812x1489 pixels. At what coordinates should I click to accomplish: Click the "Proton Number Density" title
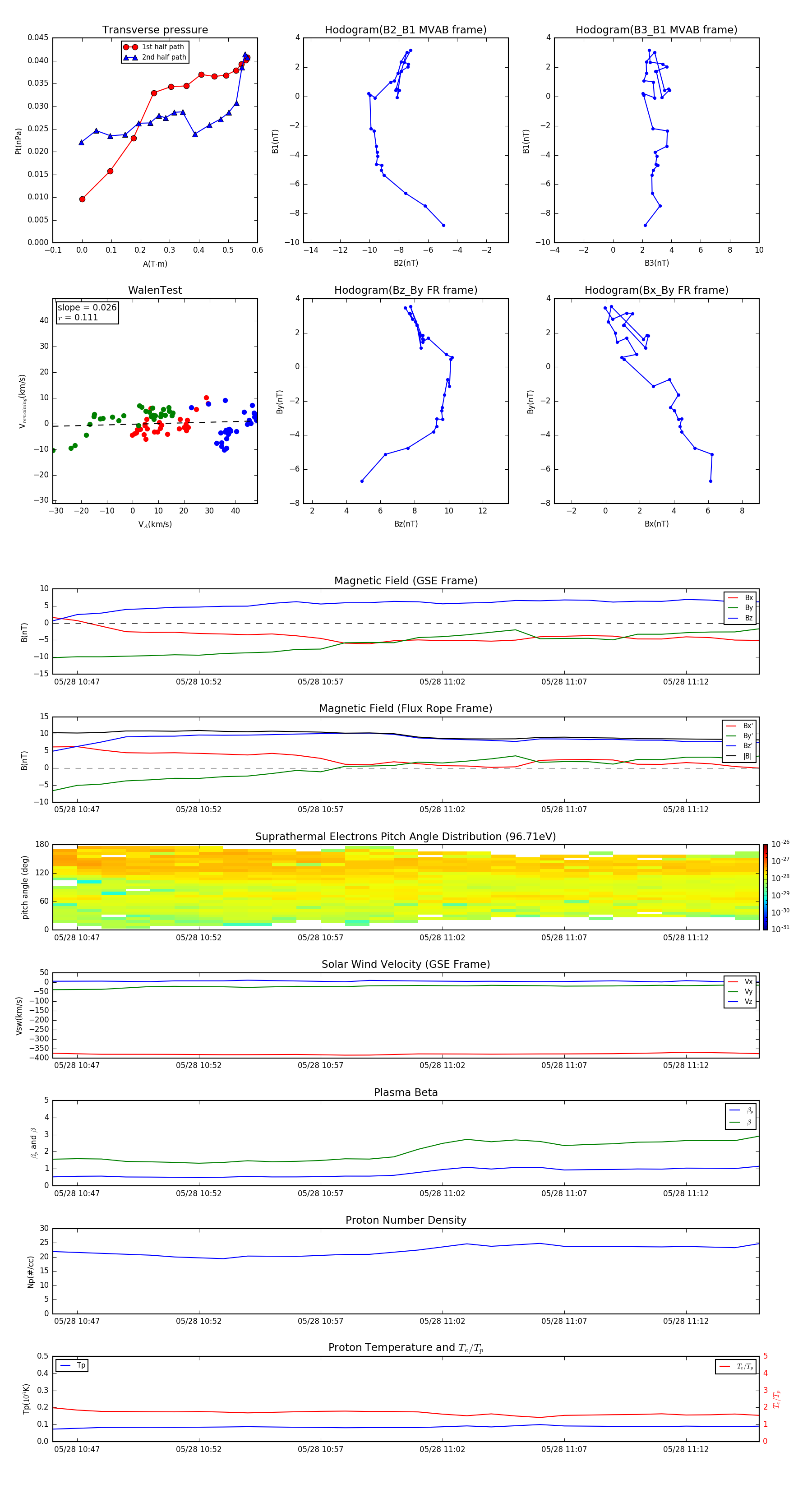pos(406,1221)
